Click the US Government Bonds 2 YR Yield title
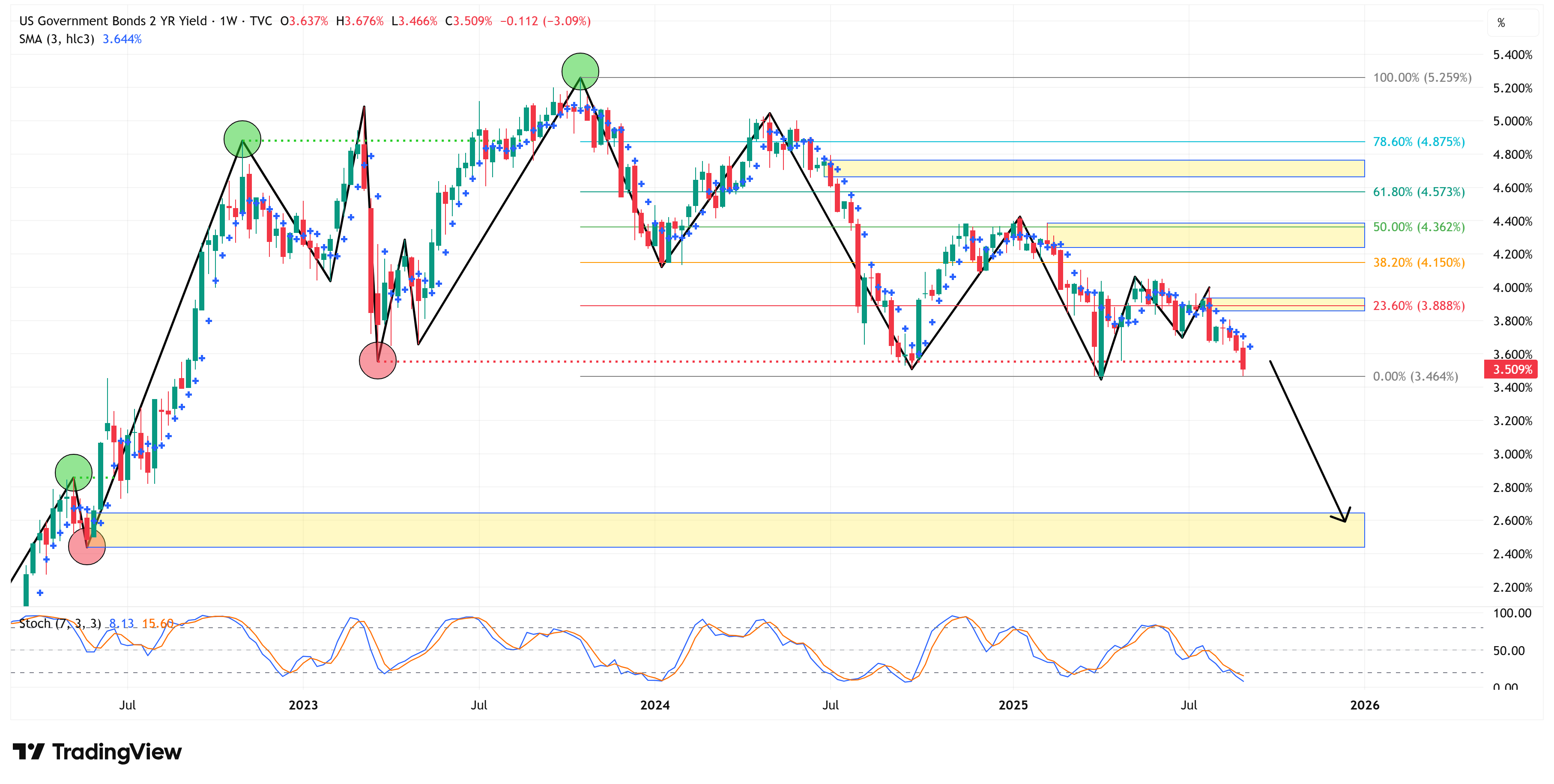The image size is (1554, 784). coord(113,21)
